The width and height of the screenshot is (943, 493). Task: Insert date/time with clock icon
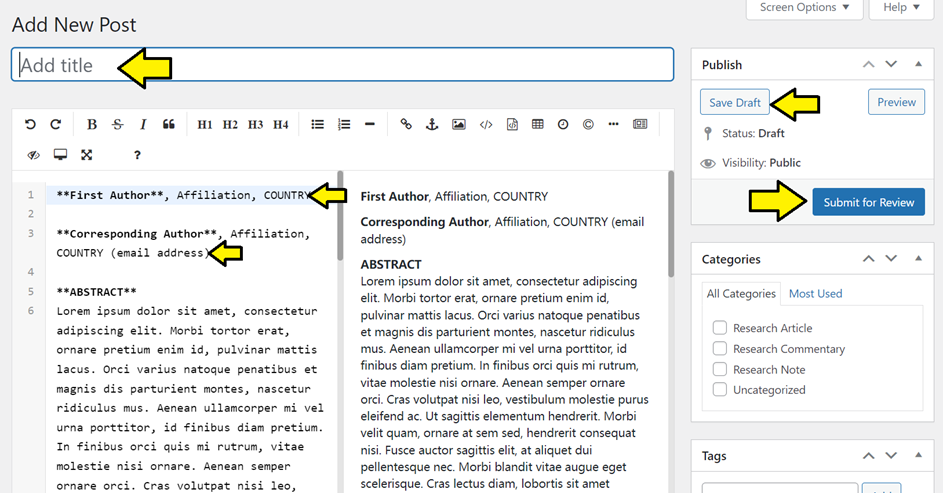click(x=563, y=124)
